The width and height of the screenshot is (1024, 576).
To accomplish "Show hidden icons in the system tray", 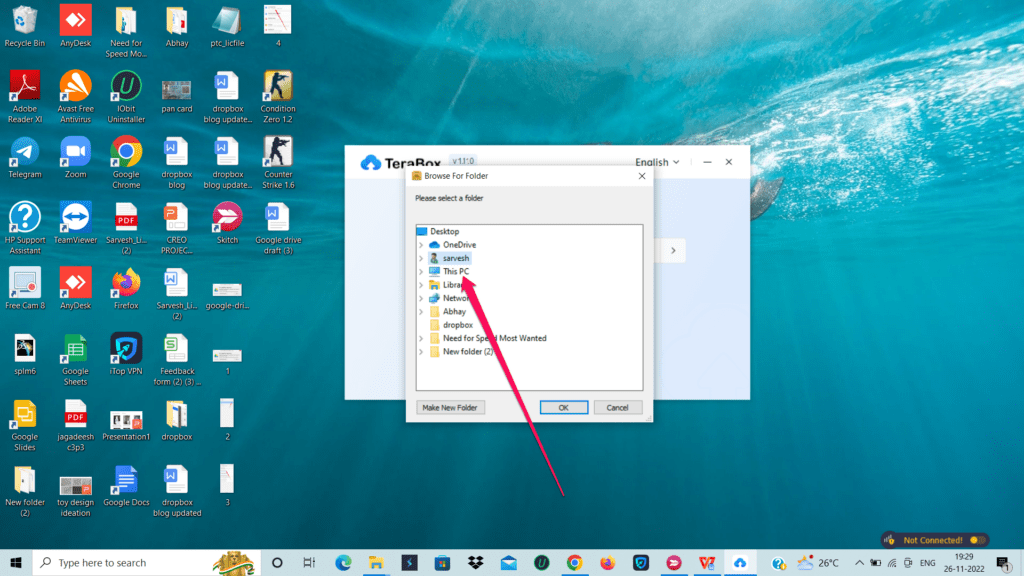I will pos(860,562).
